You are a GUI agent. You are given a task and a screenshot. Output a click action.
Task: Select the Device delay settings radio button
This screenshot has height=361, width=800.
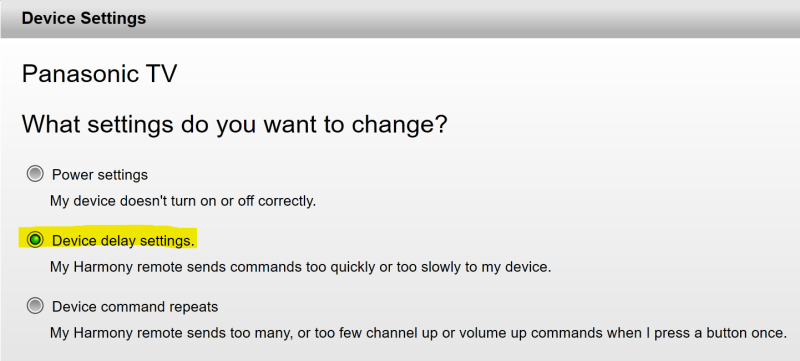coord(35,240)
